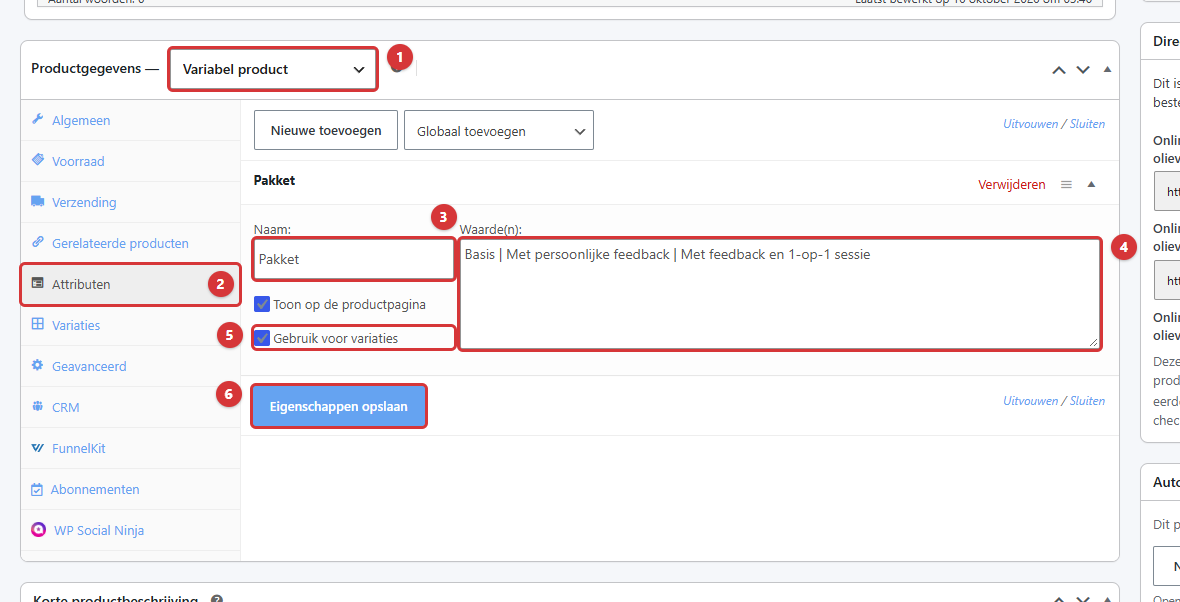Click the WP Social Ninja logo icon

[x=38, y=530]
